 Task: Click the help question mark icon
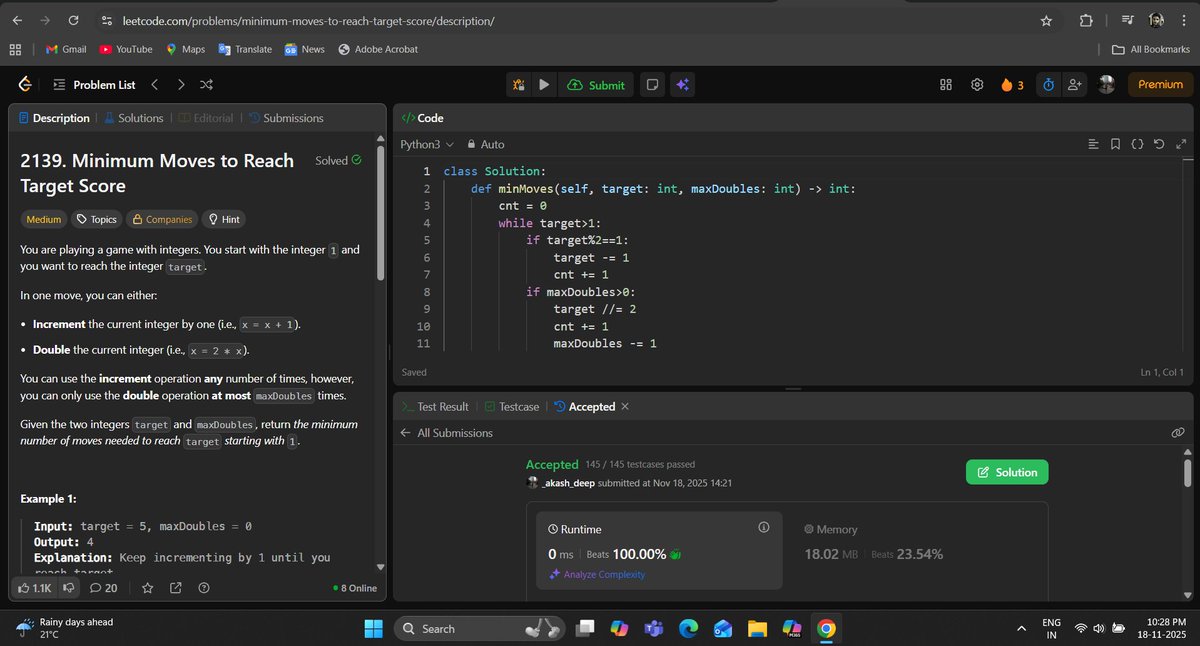[204, 588]
